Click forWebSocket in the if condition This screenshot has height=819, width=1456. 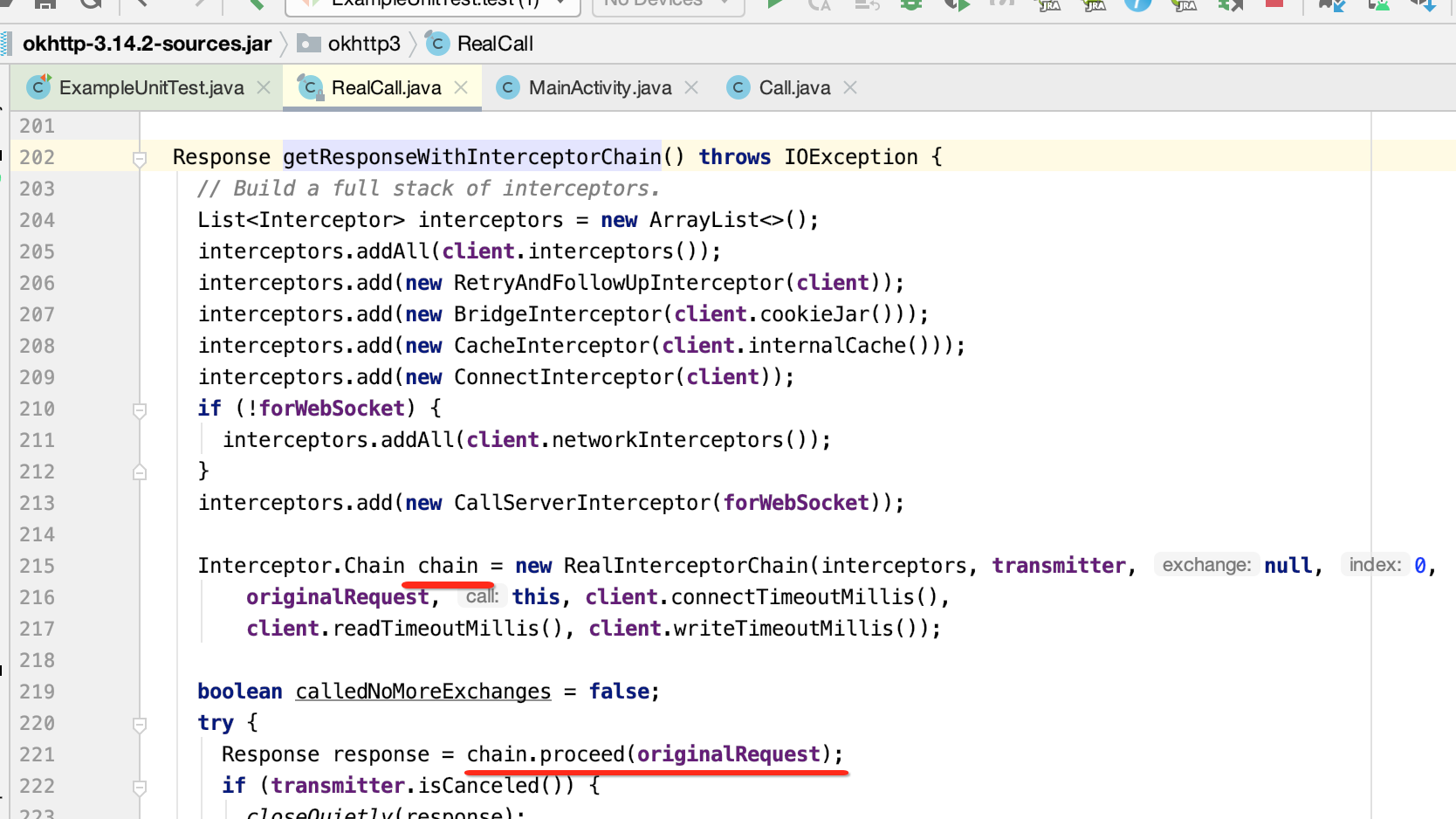point(332,409)
